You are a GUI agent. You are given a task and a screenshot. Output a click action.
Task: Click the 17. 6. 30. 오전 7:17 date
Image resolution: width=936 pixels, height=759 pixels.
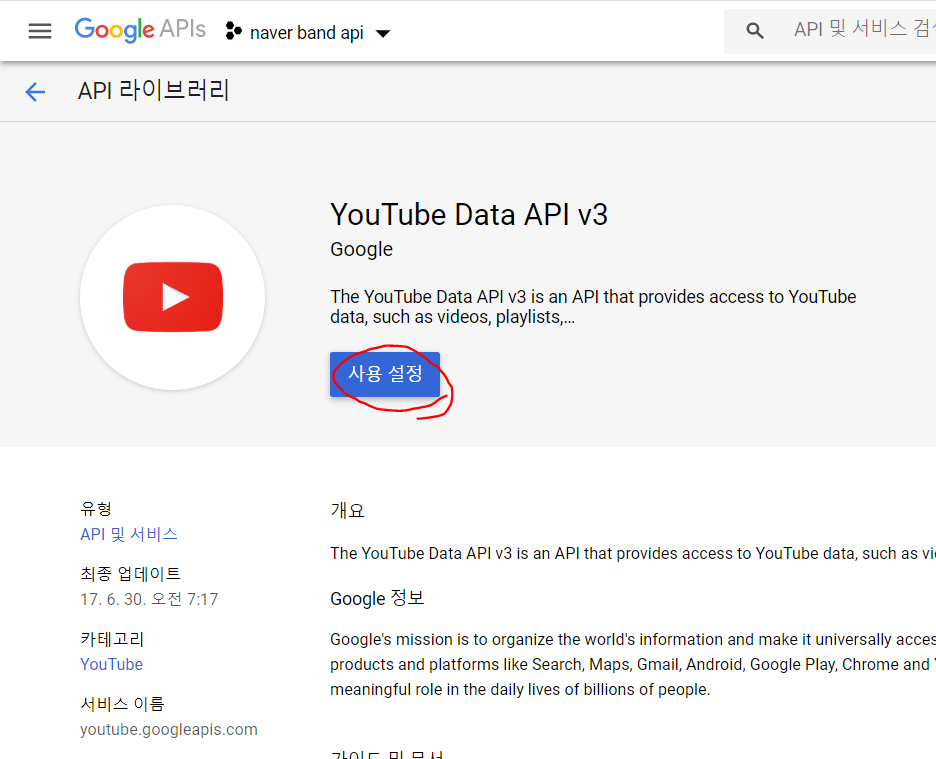tap(149, 599)
